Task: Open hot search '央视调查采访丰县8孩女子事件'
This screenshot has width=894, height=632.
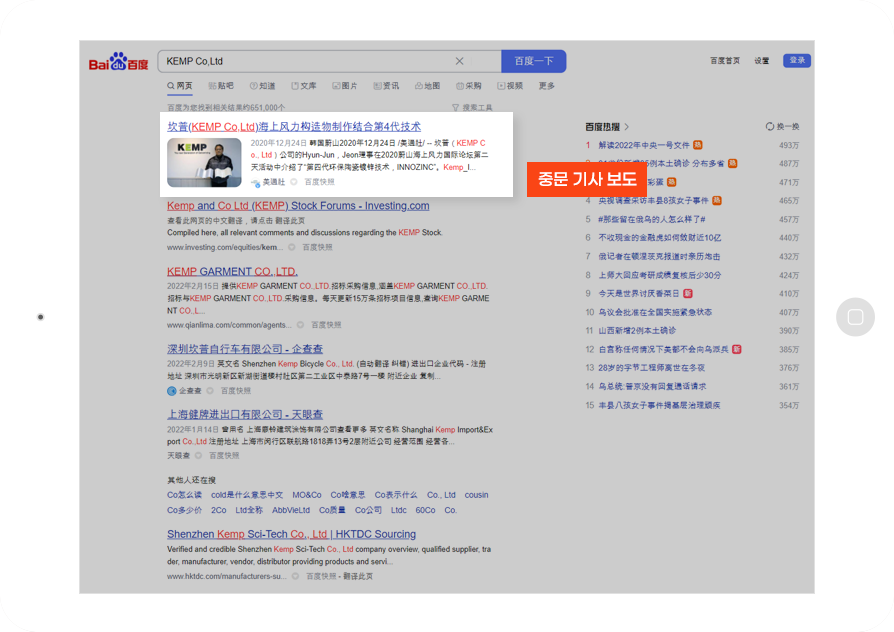Action: coord(653,201)
